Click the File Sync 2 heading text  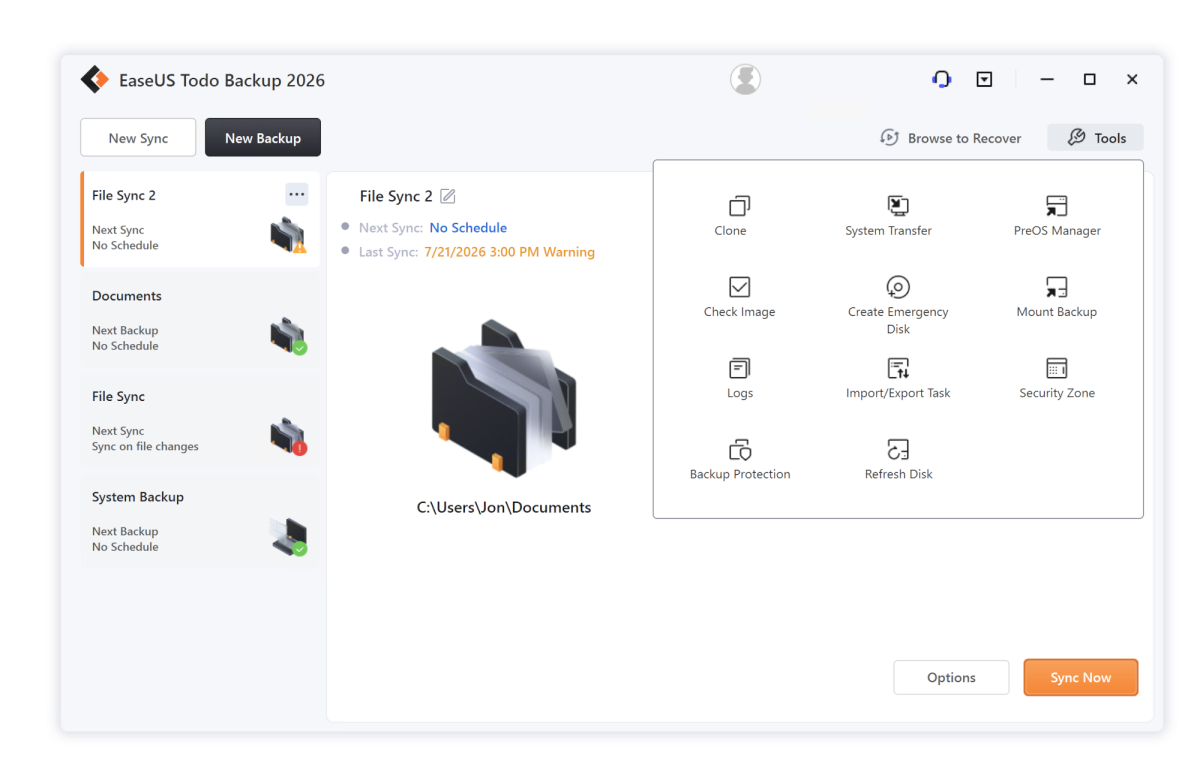click(x=396, y=196)
